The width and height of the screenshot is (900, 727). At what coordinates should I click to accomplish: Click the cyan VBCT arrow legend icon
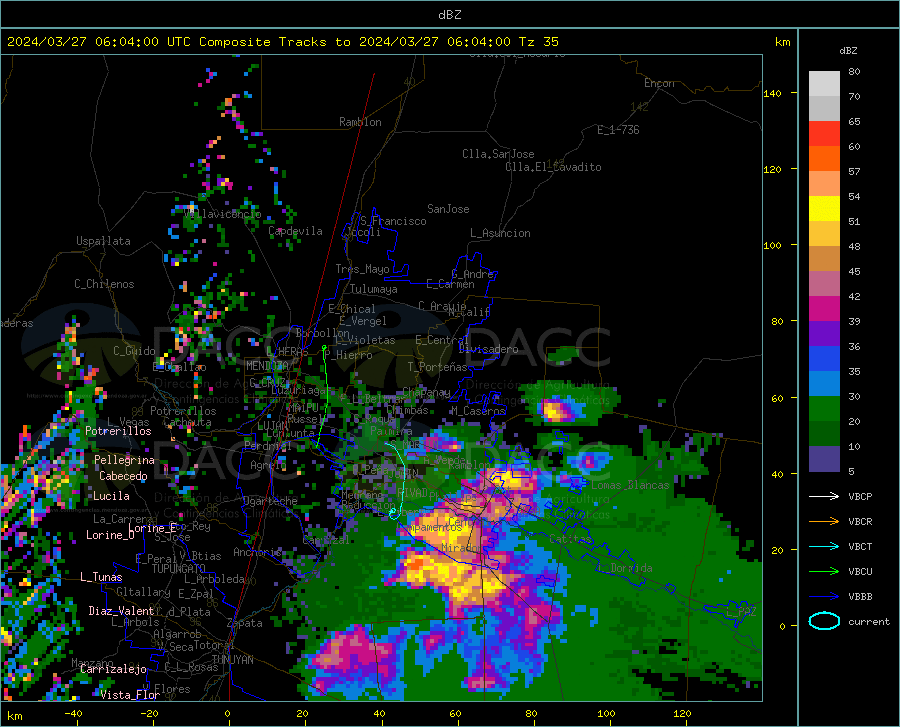click(824, 546)
